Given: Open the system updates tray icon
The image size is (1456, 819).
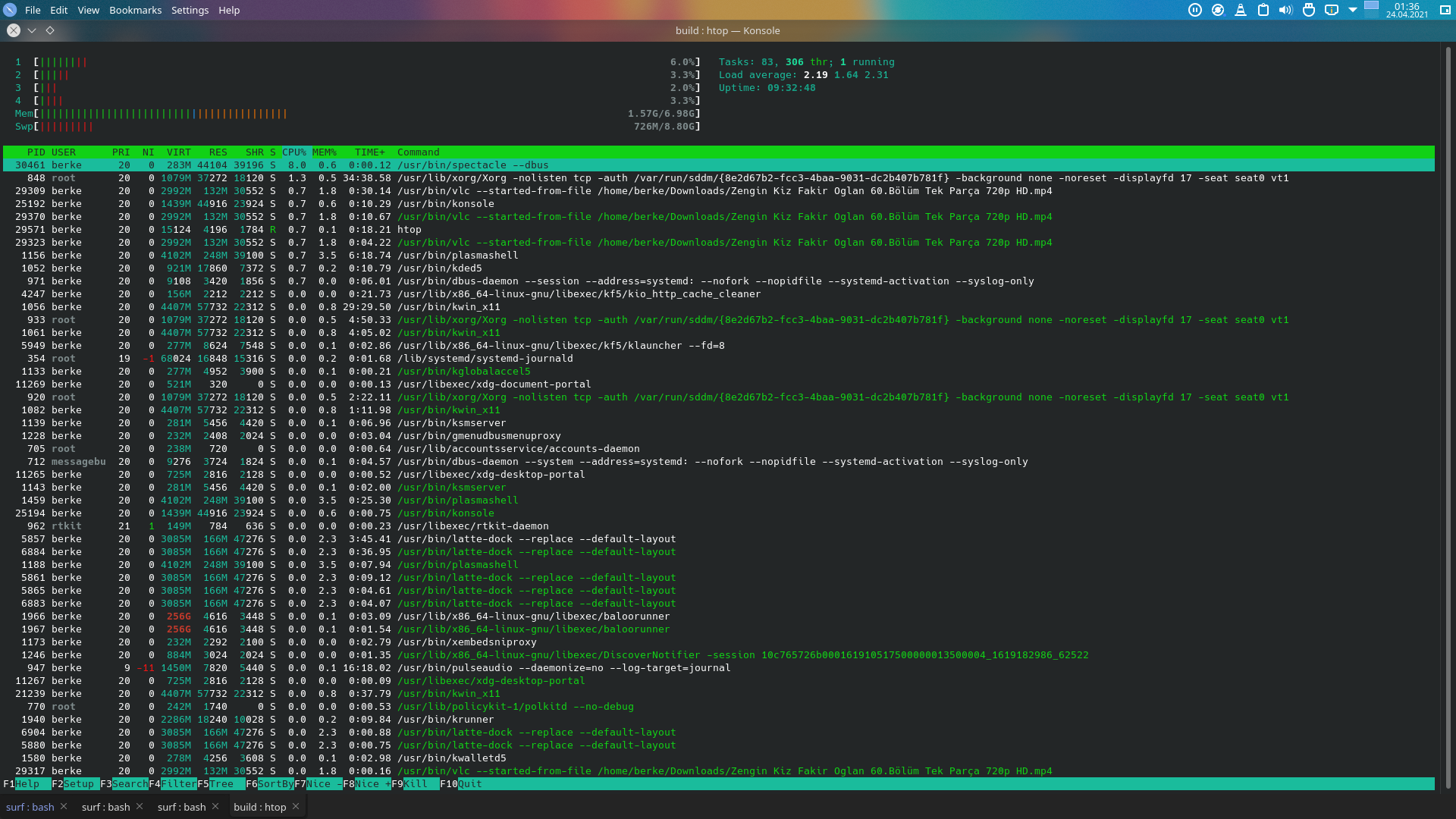Looking at the screenshot, I should [1218, 10].
